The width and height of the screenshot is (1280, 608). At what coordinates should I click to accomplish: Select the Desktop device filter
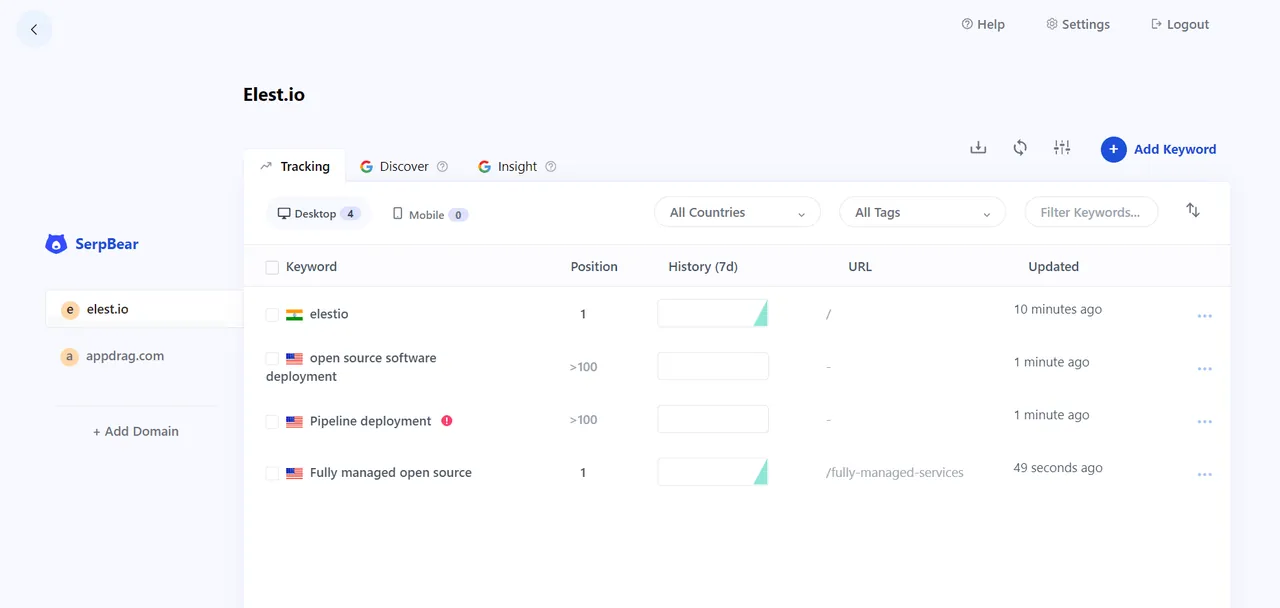pos(318,214)
